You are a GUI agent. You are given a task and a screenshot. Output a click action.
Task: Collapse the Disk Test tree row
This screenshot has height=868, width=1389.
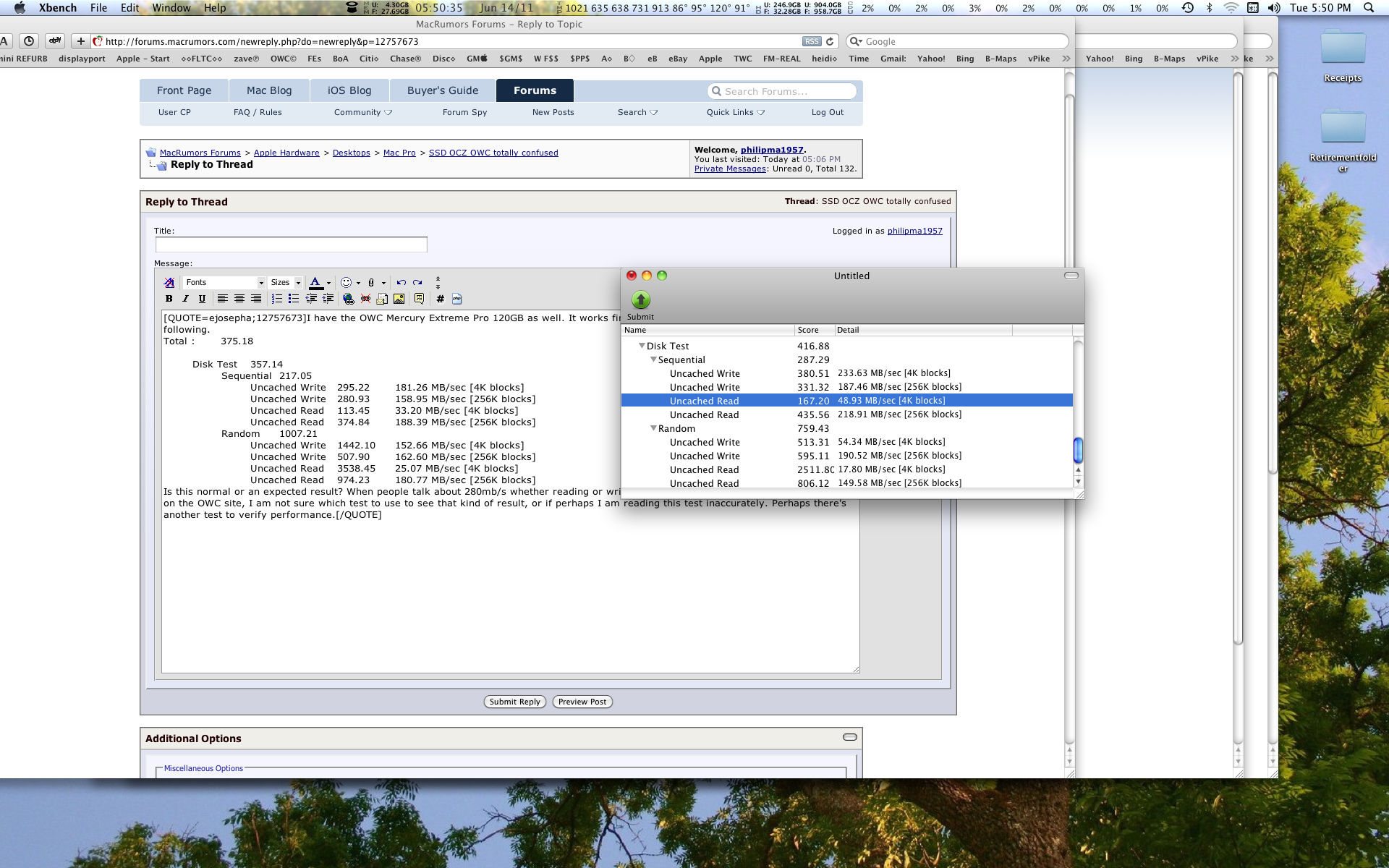[641, 346]
